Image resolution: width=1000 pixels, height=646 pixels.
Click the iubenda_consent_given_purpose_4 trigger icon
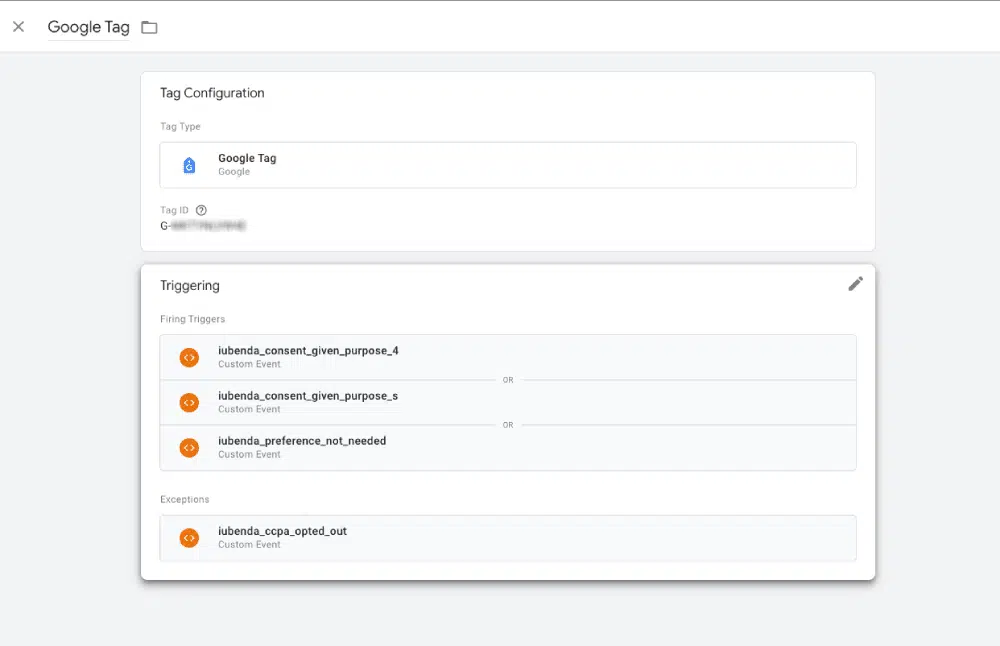pos(189,357)
